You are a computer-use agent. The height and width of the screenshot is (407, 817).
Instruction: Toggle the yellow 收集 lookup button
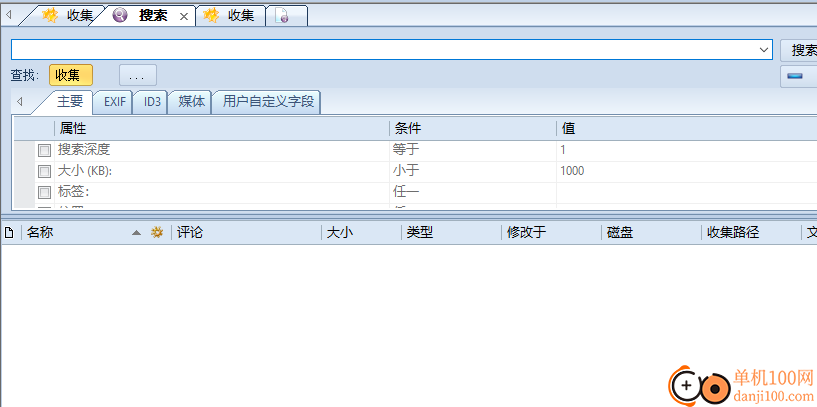71,75
